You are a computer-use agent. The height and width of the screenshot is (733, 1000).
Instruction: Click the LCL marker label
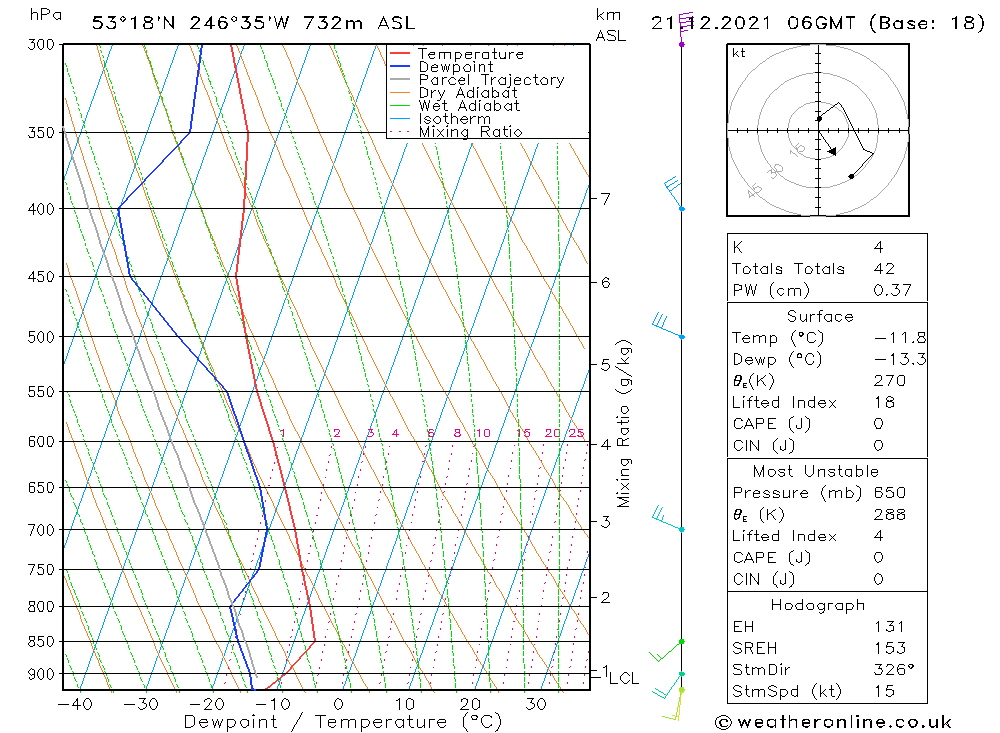coord(624,678)
